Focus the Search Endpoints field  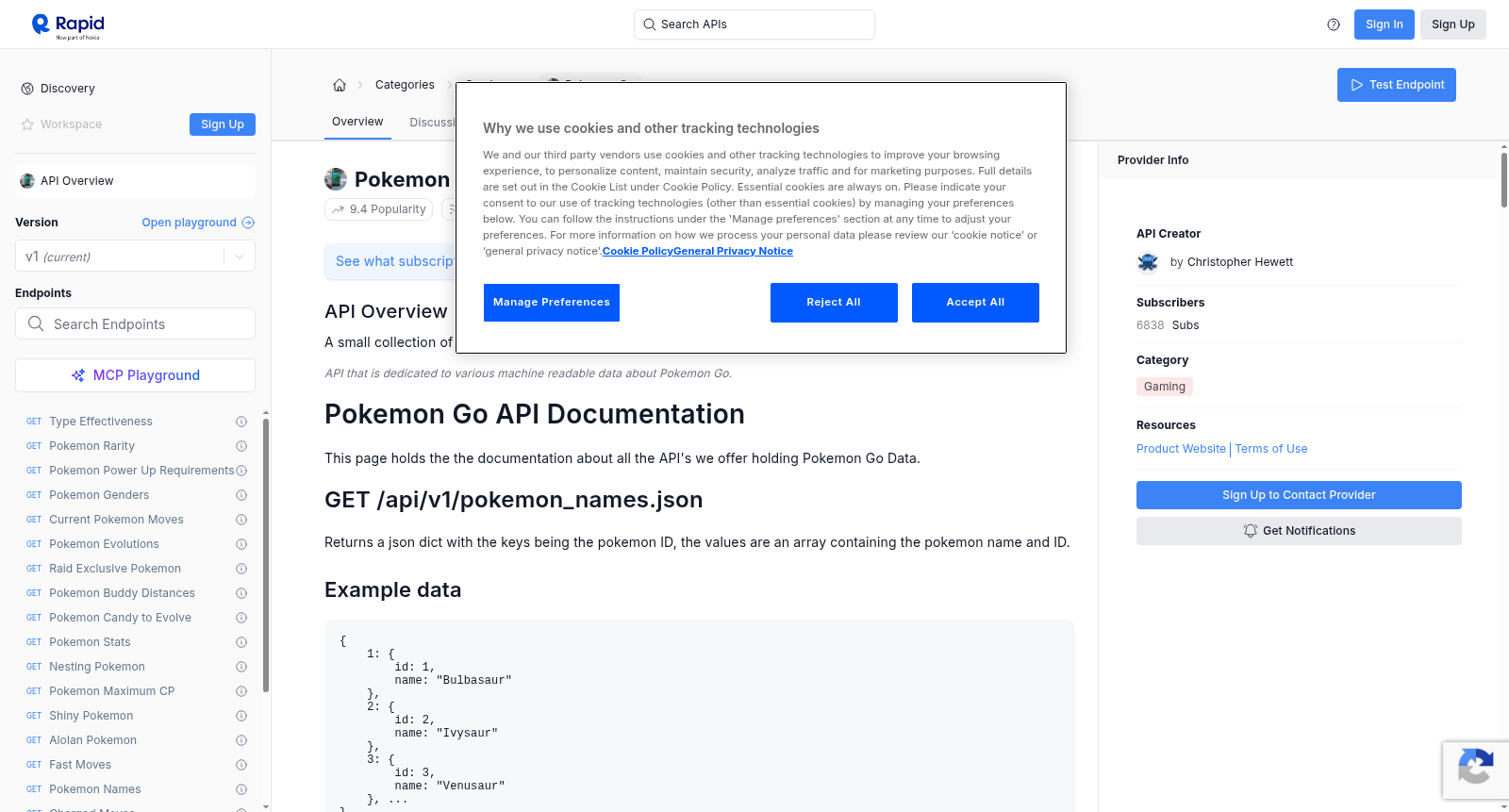pos(135,323)
